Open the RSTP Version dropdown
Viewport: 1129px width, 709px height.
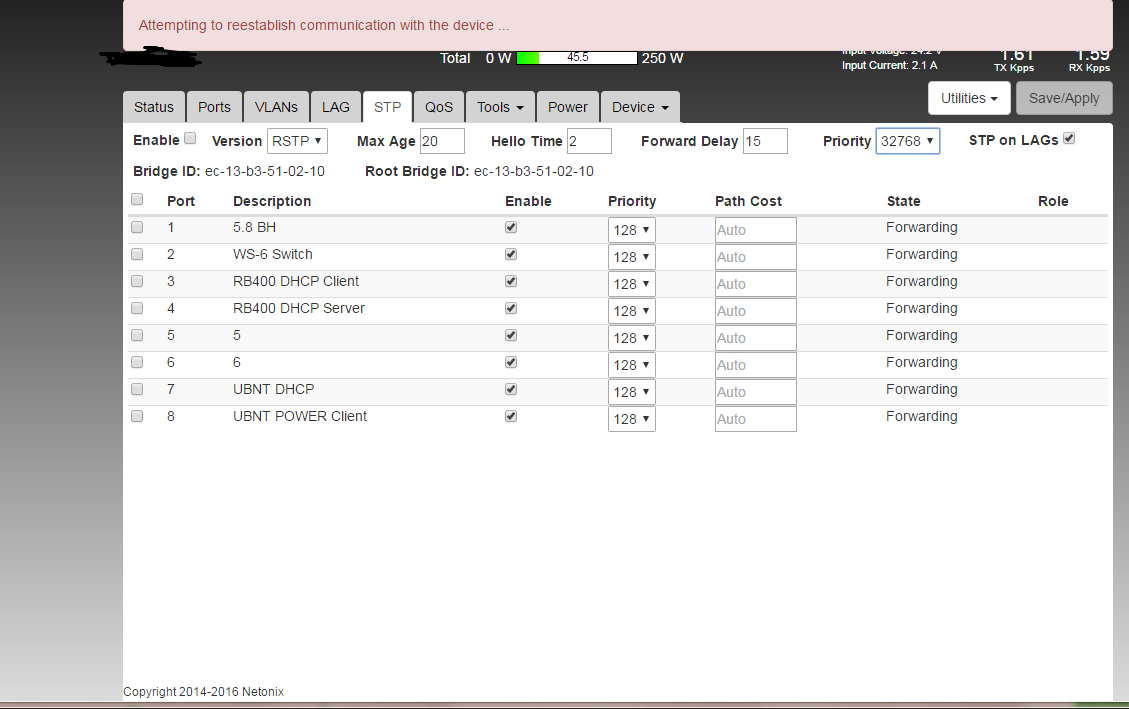297,141
